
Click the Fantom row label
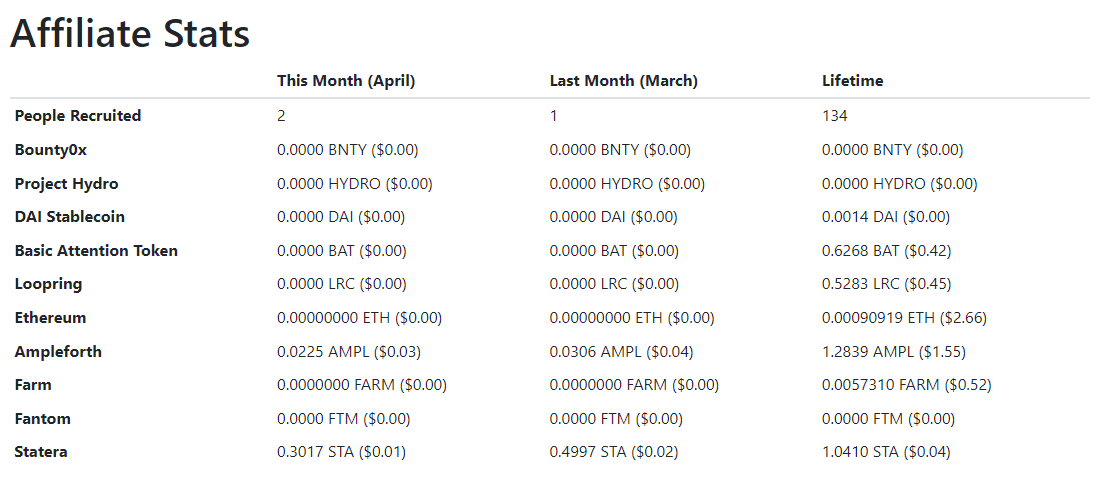click(x=43, y=419)
